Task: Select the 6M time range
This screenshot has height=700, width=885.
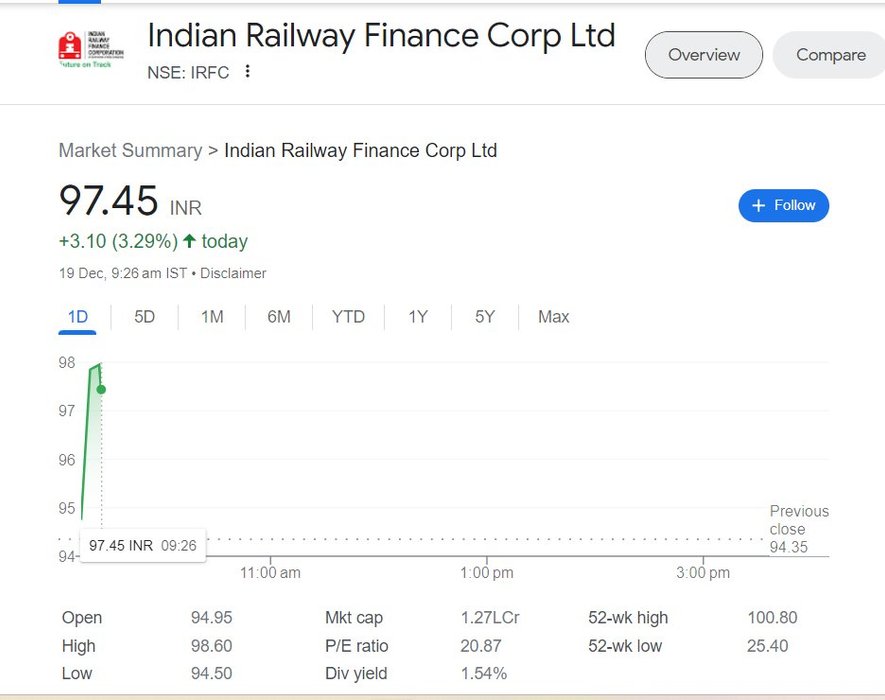Action: (x=279, y=317)
